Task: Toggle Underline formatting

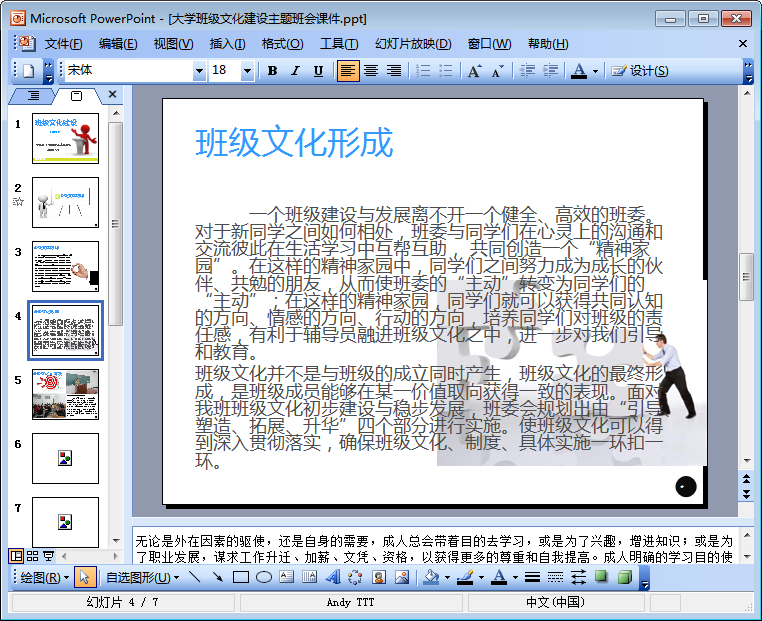Action: click(x=318, y=71)
